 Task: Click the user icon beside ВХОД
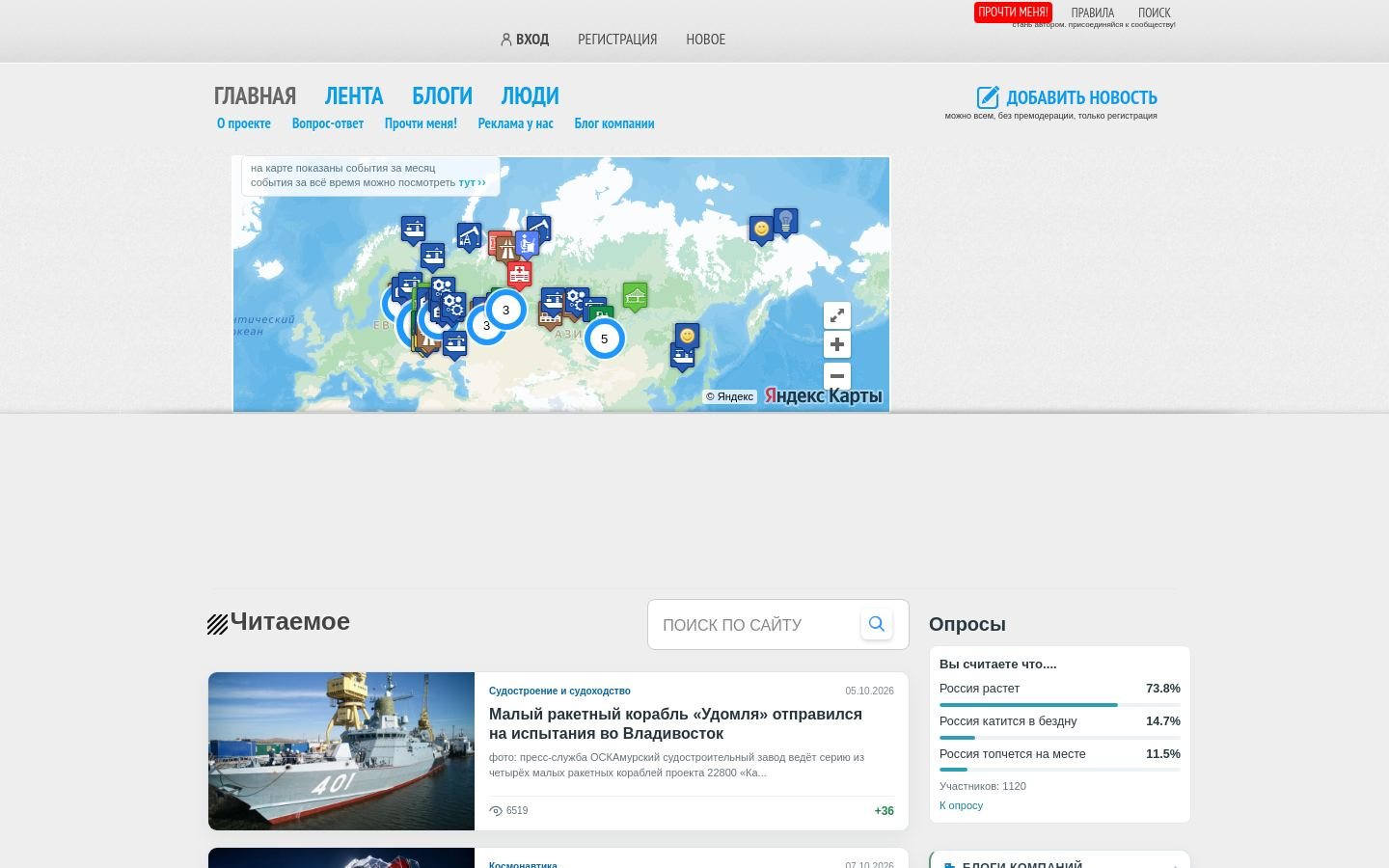[x=505, y=40]
